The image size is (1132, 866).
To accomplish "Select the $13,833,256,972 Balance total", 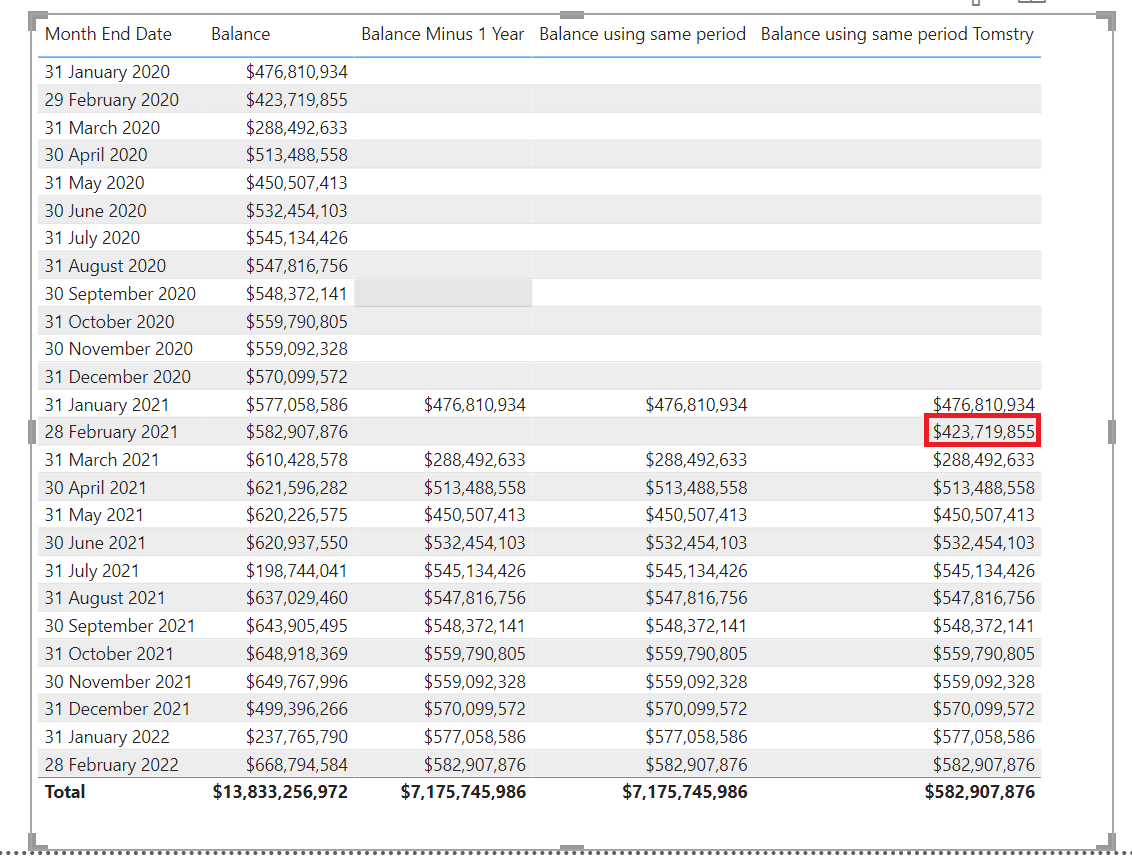I will click(x=280, y=792).
